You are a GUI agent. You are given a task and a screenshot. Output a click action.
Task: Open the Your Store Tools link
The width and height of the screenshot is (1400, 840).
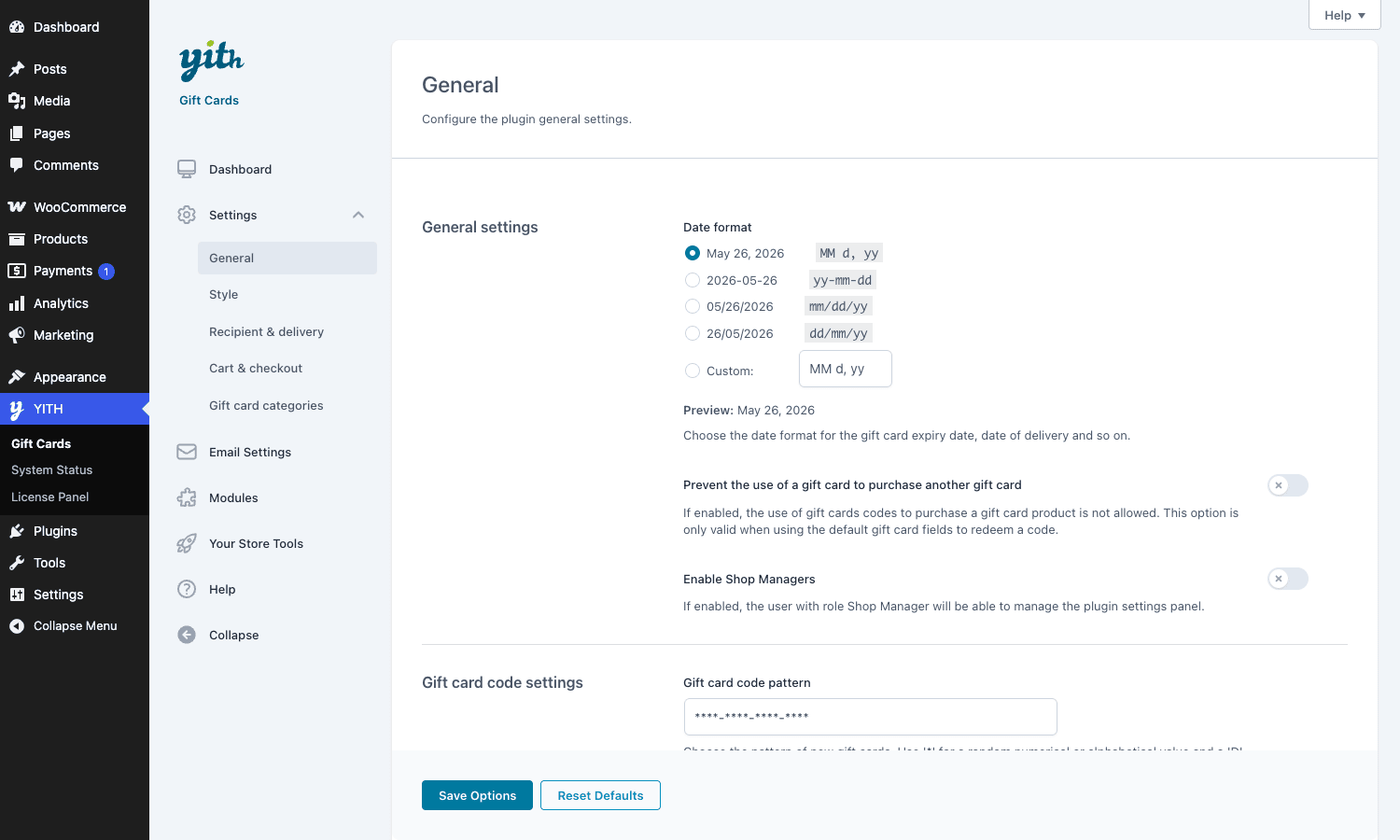256,543
